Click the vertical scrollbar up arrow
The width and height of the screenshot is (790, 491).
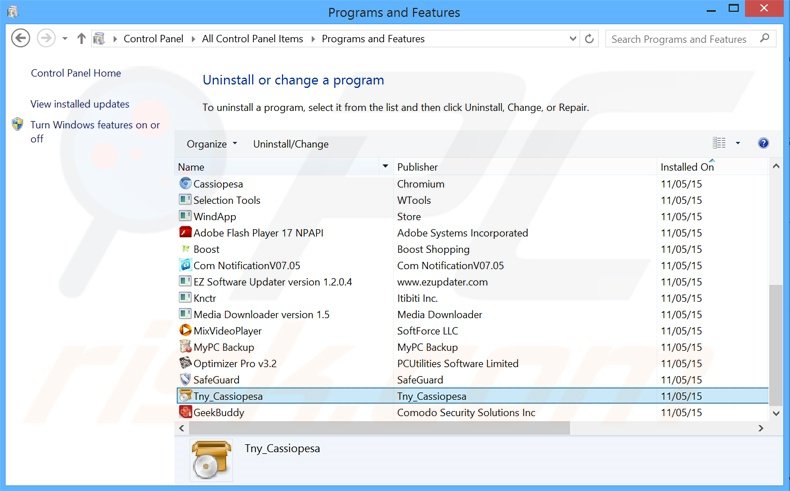pyautogui.click(x=776, y=166)
